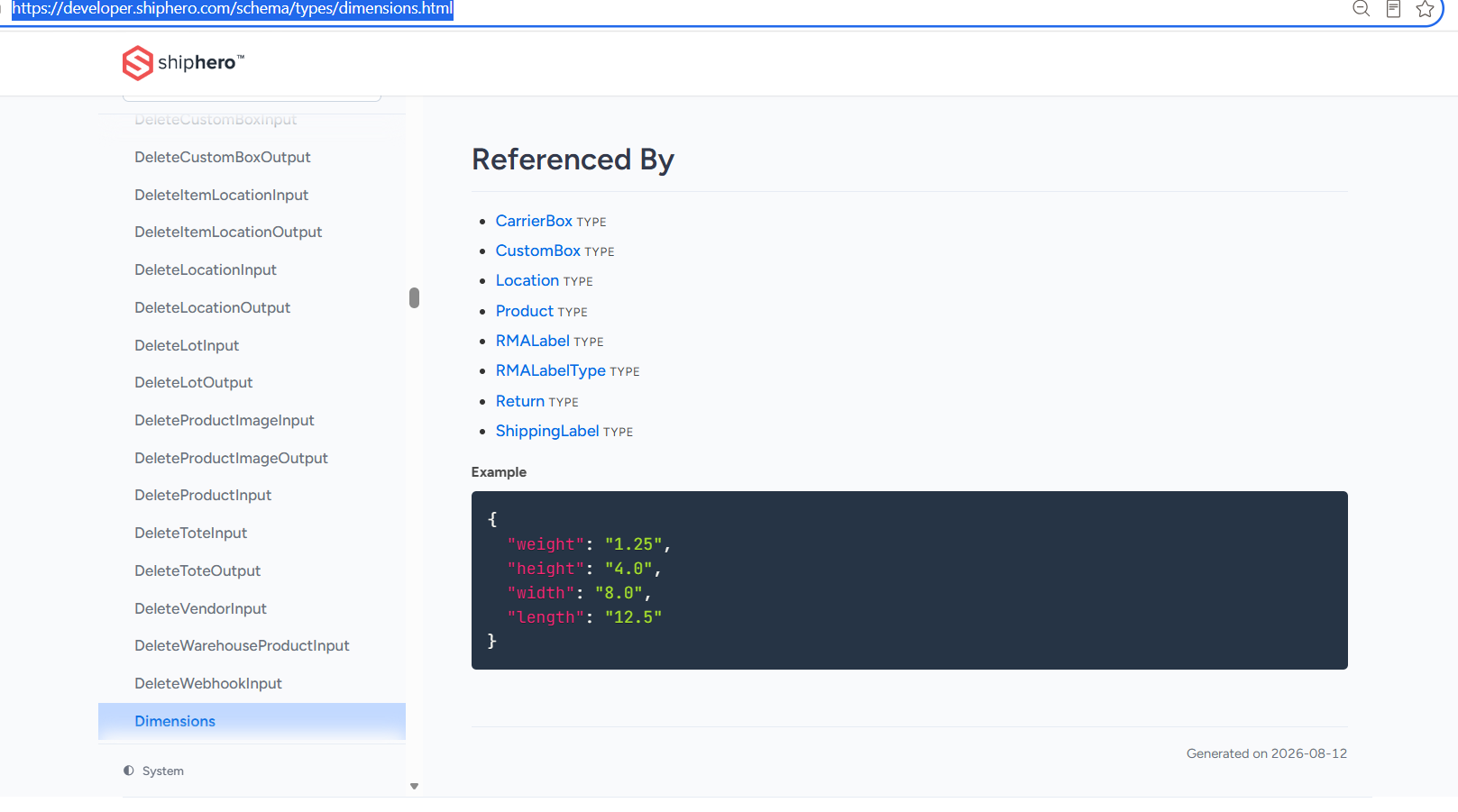Go to DeleteCustomBoxOutput in sidebar

[223, 157]
